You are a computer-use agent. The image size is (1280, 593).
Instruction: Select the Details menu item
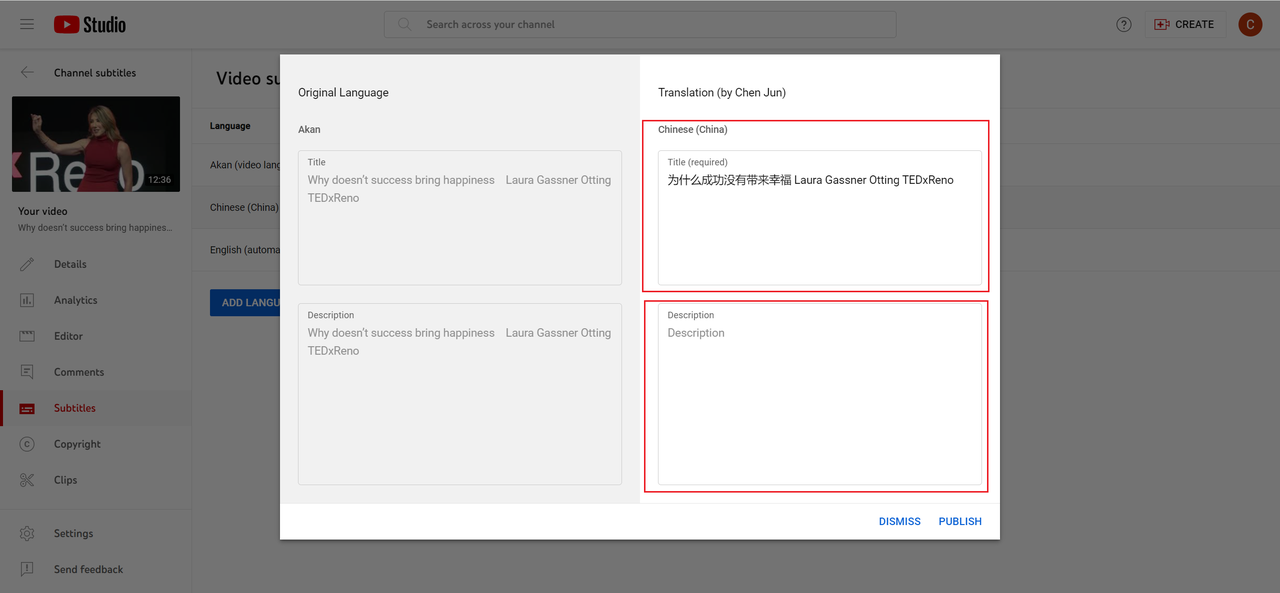[x=70, y=264]
